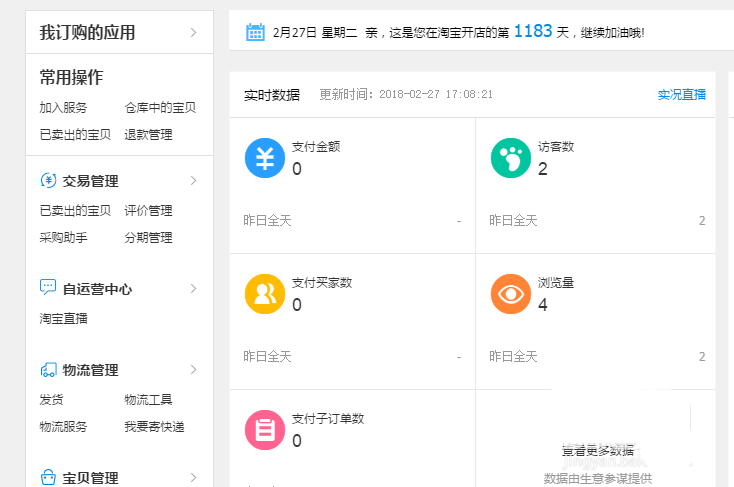The height and width of the screenshot is (487, 734).
Task: Open the 评价管理 menu entry
Action: pyautogui.click(x=148, y=210)
